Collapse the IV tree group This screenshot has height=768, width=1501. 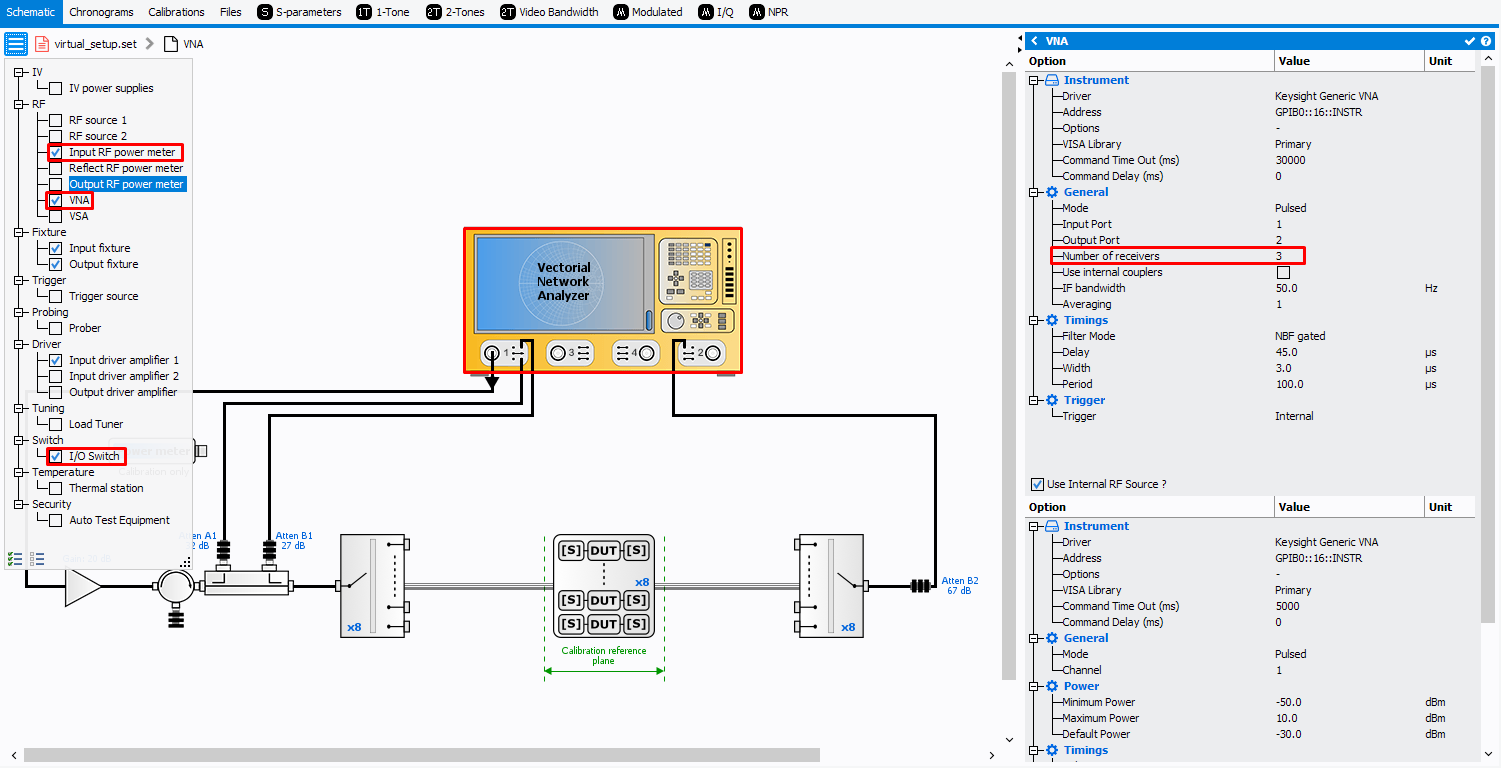coord(19,72)
